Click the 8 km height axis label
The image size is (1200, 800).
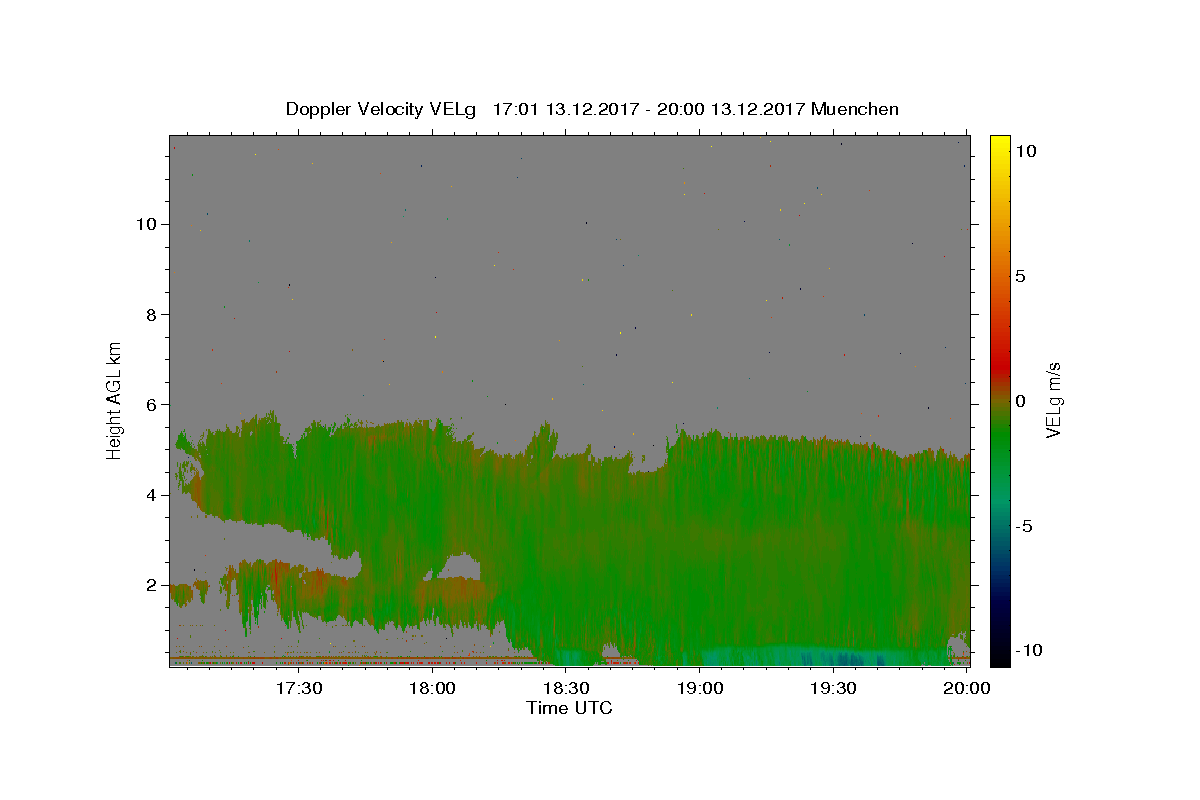153,314
